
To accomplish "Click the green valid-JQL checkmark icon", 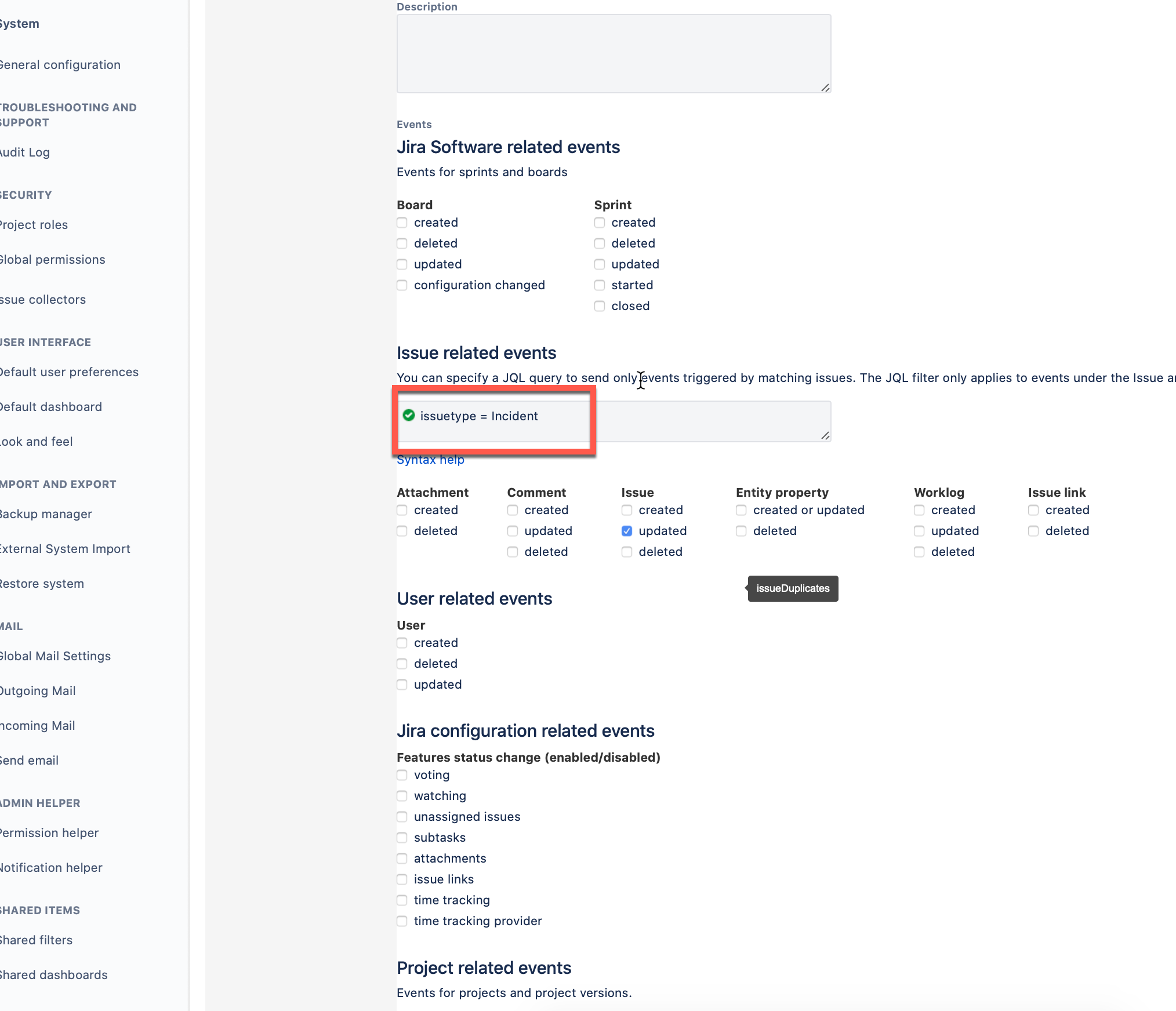I will (x=408, y=416).
